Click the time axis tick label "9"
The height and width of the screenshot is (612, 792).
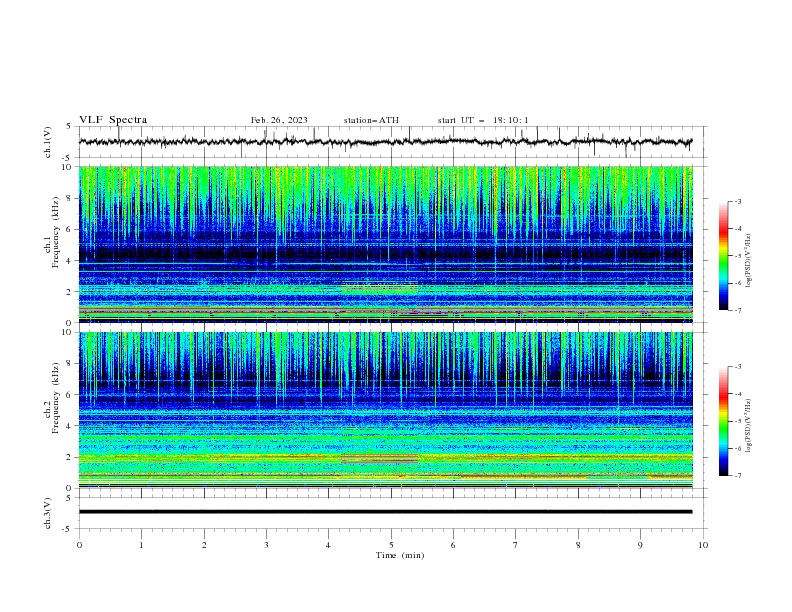(640, 545)
